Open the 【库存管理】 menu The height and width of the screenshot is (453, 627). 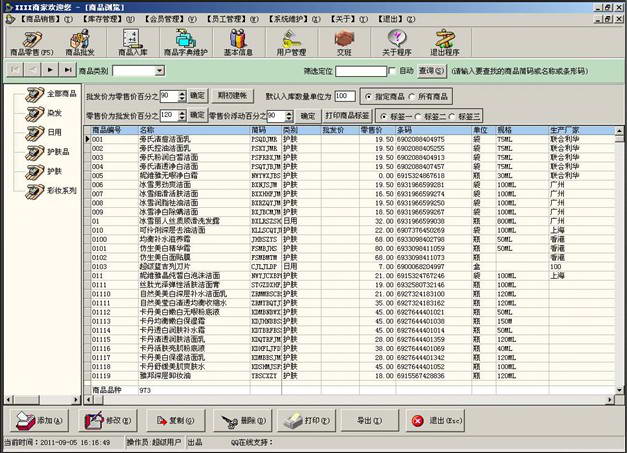coord(108,19)
